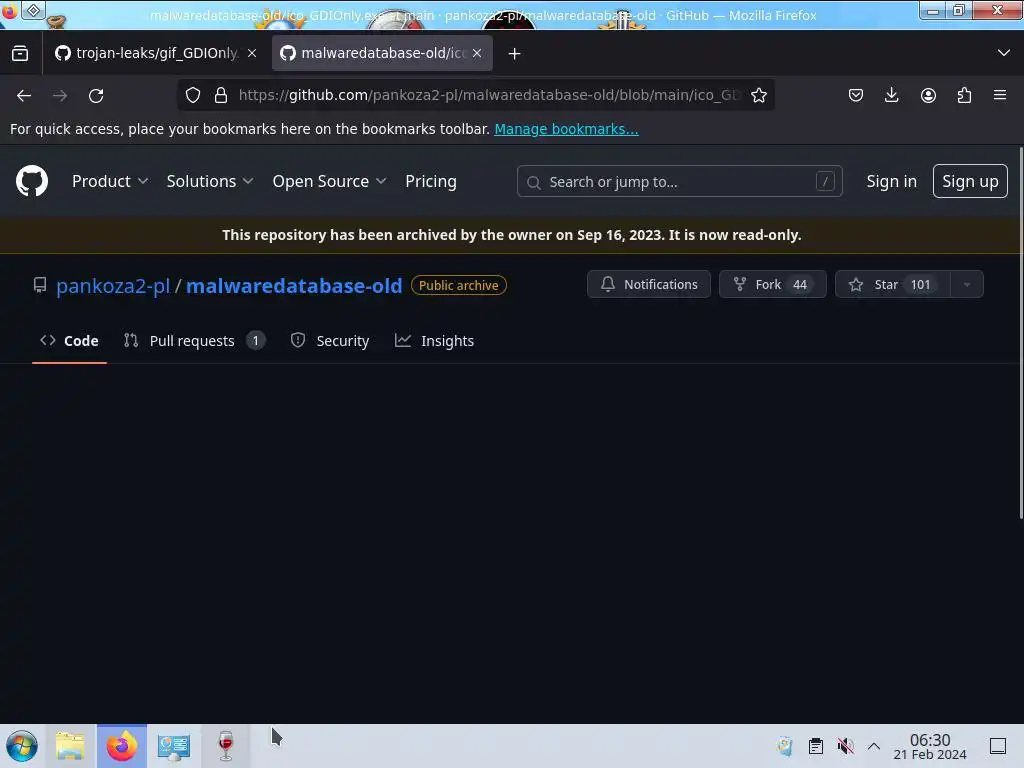This screenshot has height=768, width=1024.
Task: Open Manage bookmarks link
Action: 566,129
